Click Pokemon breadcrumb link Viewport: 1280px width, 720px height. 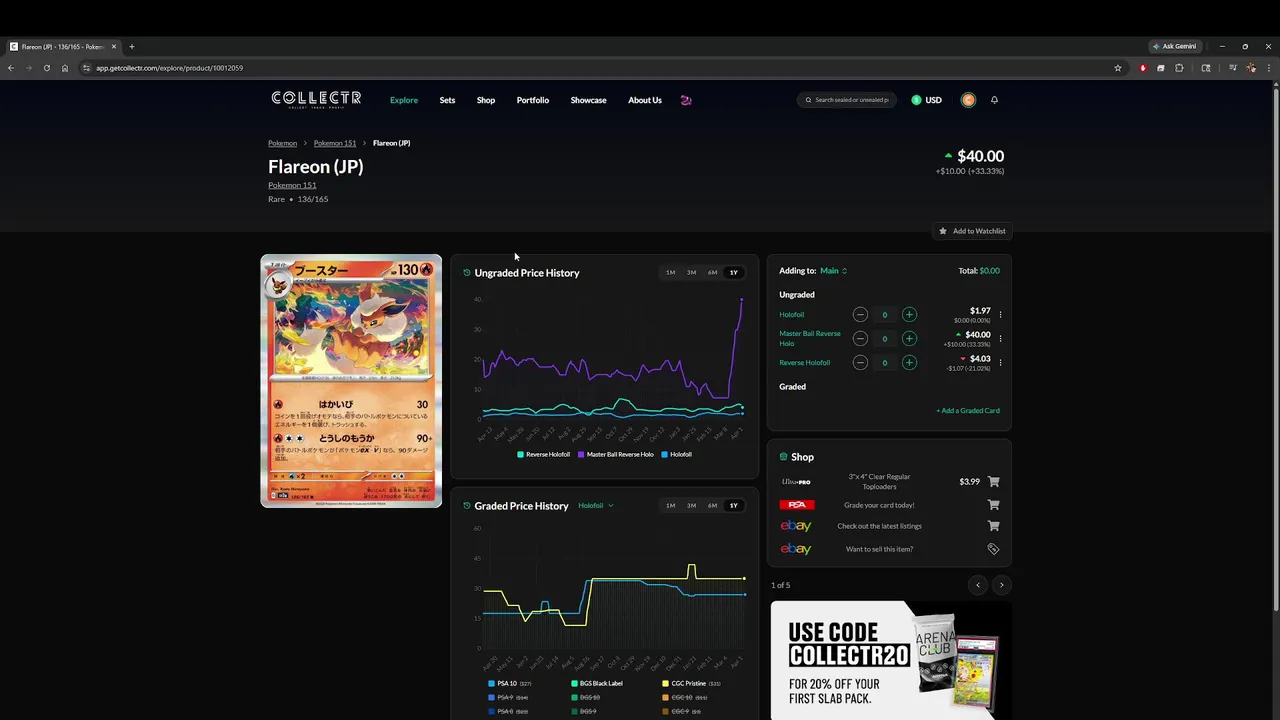[x=282, y=143]
